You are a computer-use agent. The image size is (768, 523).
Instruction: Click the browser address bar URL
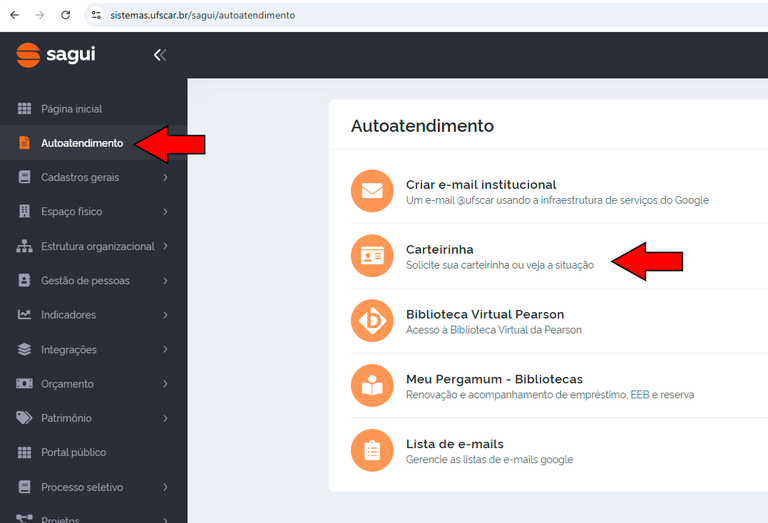(200, 15)
